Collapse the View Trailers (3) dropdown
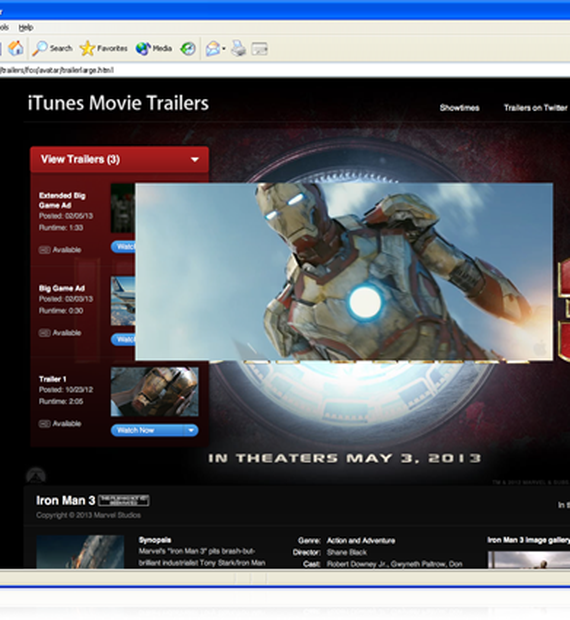This screenshot has width=570, height=620. pos(119,159)
